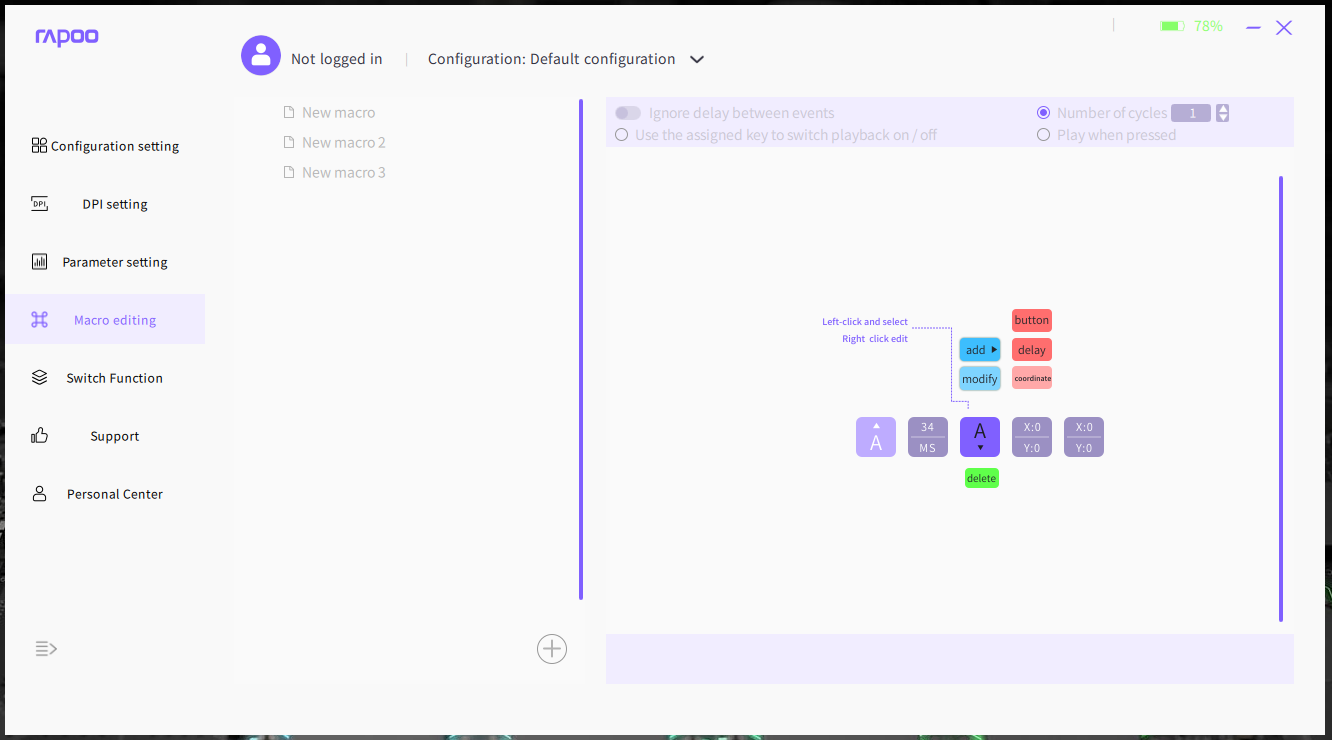Open the DPI setting menu

(114, 204)
